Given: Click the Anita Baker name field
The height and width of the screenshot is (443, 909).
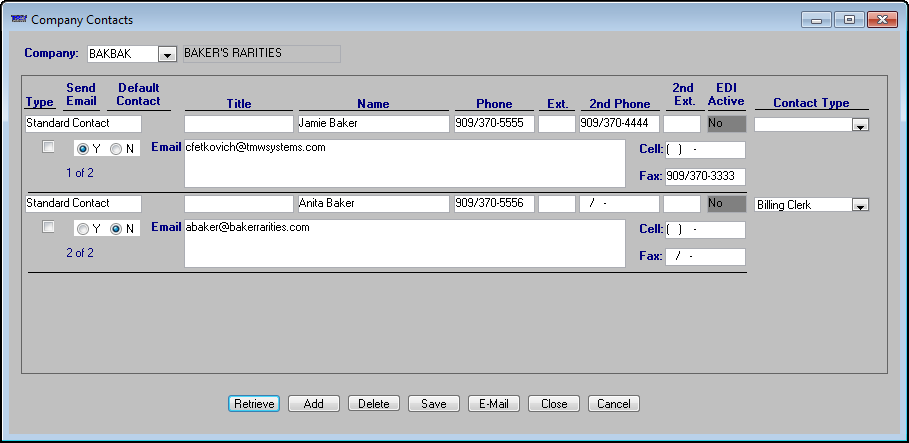Looking at the screenshot, I should (x=373, y=204).
